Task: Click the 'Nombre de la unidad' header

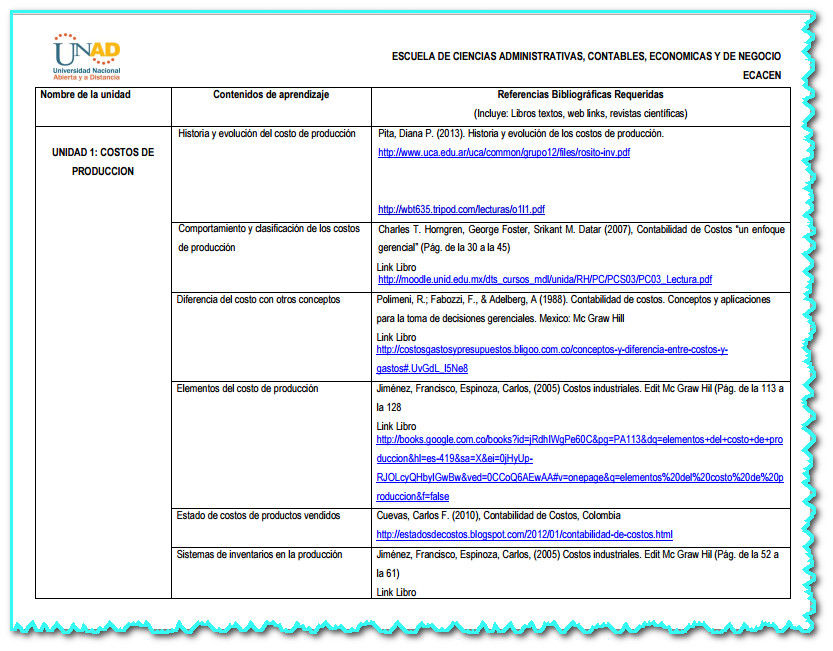Action: pos(85,95)
